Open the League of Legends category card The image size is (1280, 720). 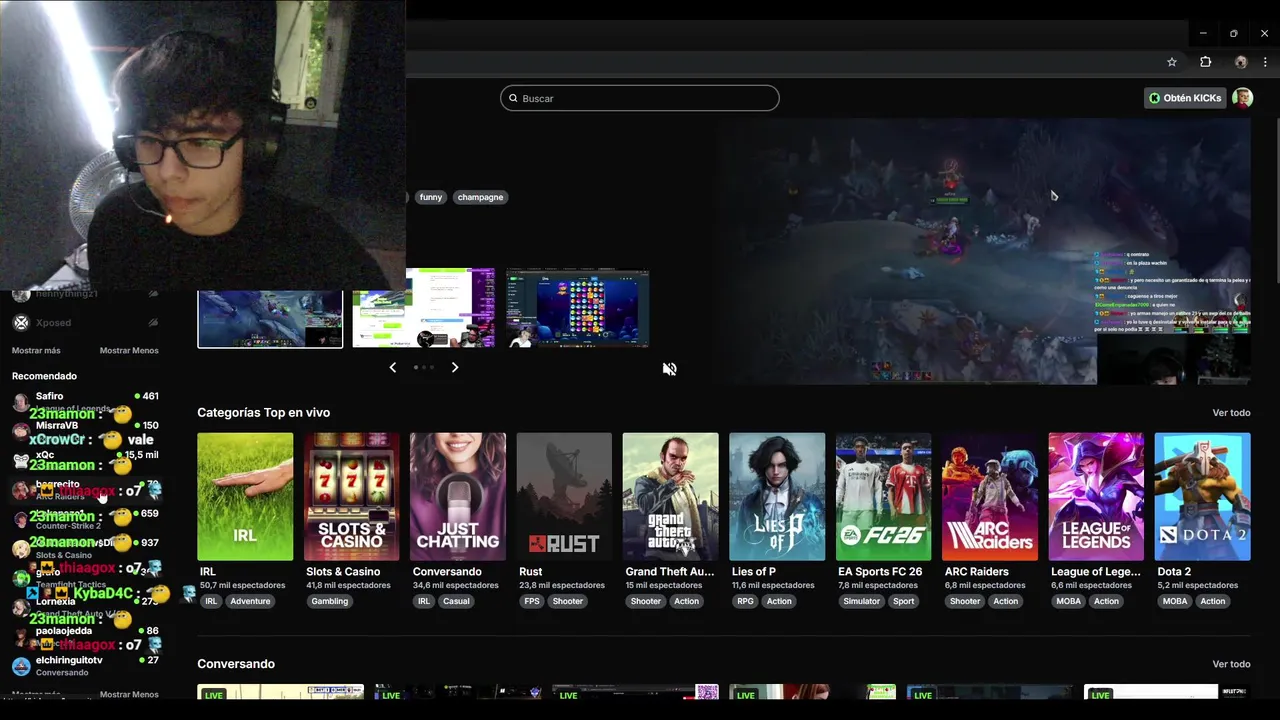click(x=1096, y=496)
